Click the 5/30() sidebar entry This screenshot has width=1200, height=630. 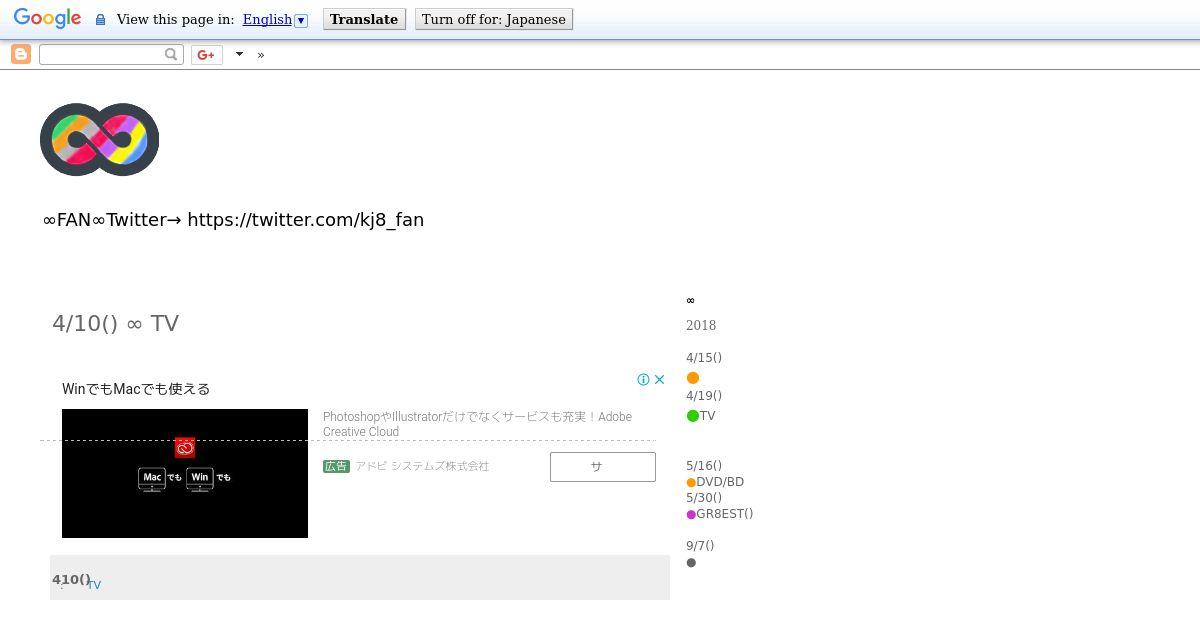pos(704,498)
